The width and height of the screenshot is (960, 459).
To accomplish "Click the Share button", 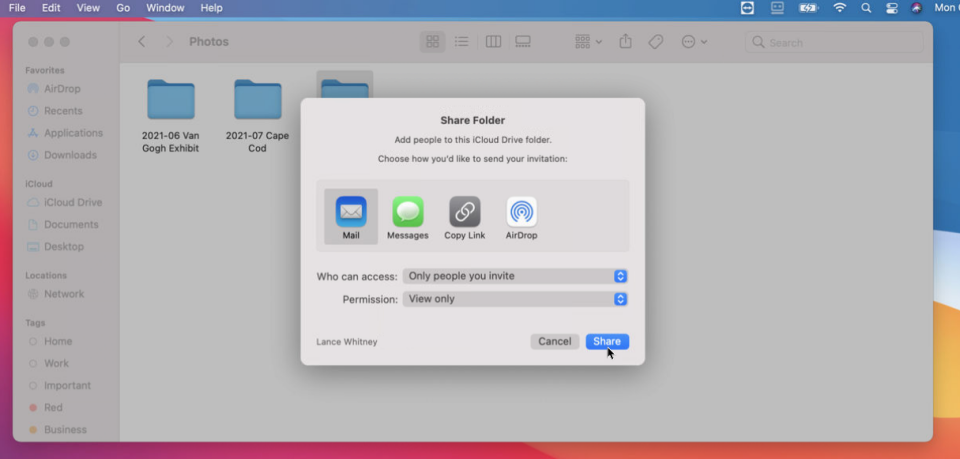I will tap(607, 341).
